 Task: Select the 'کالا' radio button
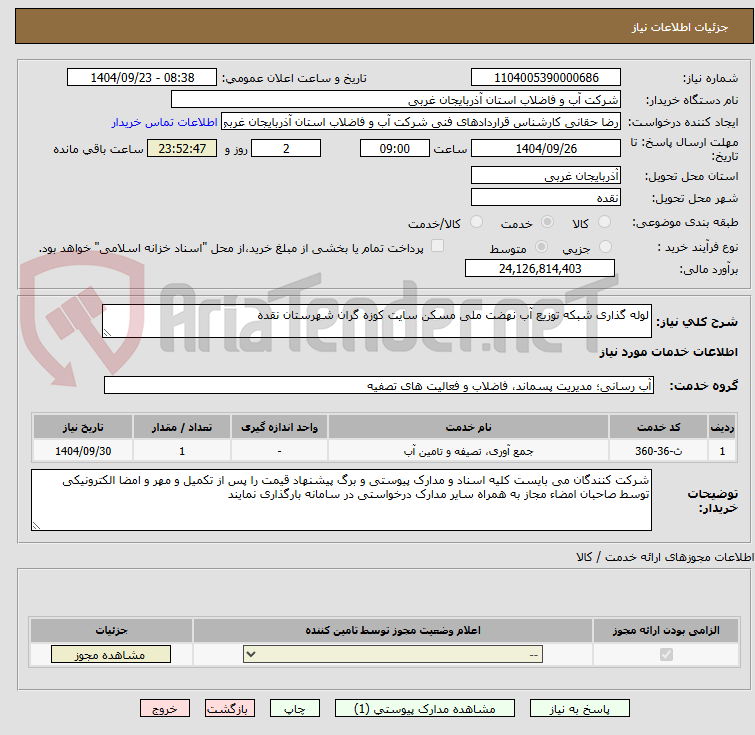(604, 222)
